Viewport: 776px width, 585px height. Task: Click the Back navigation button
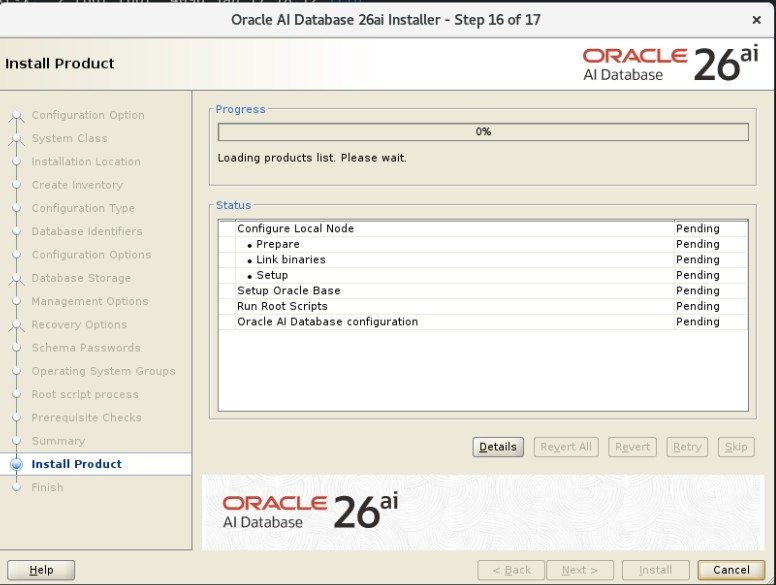coord(511,570)
